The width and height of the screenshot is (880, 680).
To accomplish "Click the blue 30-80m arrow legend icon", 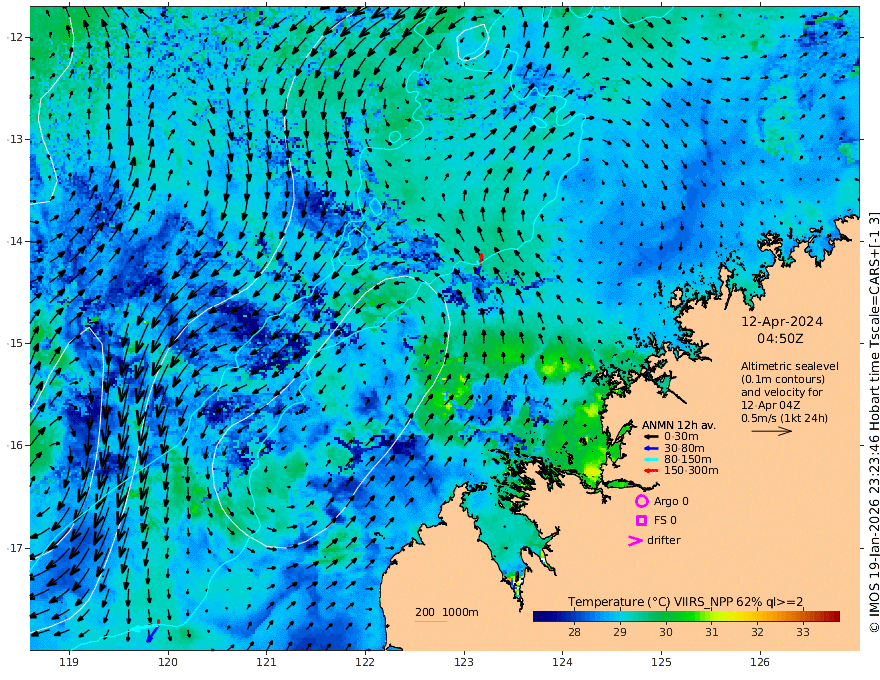I will point(650,448).
